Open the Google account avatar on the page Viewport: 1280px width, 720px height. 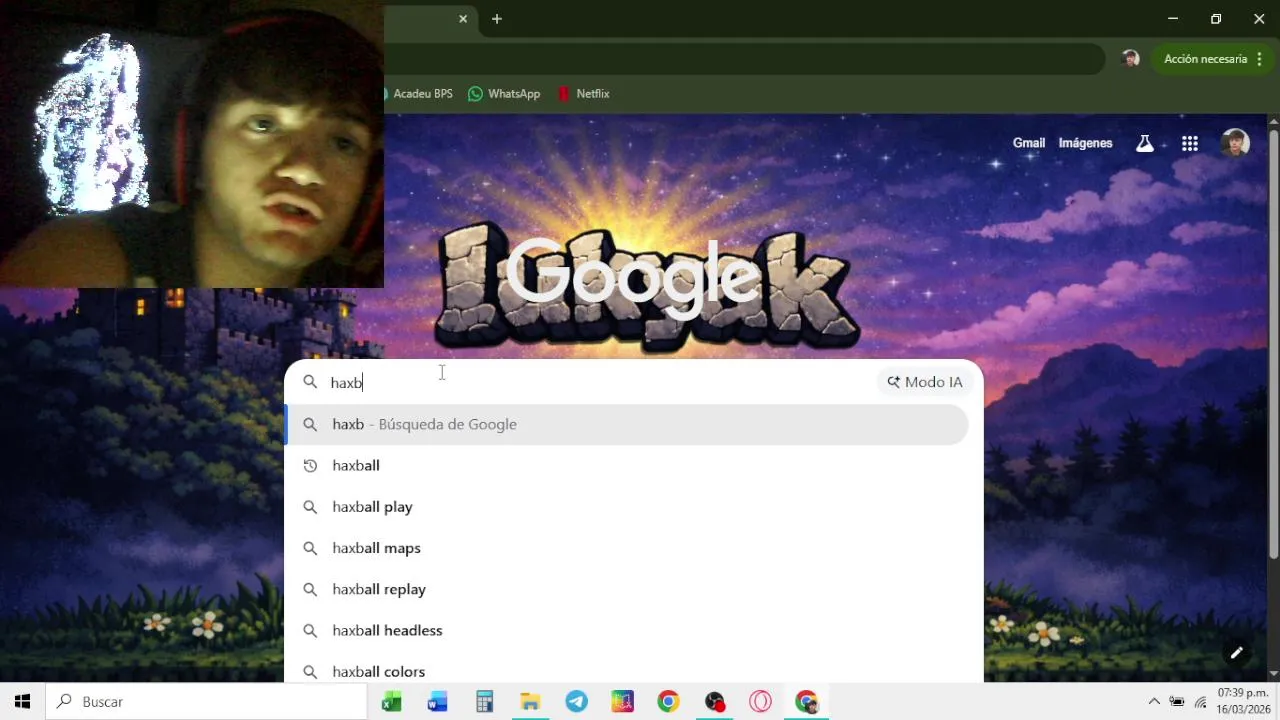pyautogui.click(x=1235, y=143)
